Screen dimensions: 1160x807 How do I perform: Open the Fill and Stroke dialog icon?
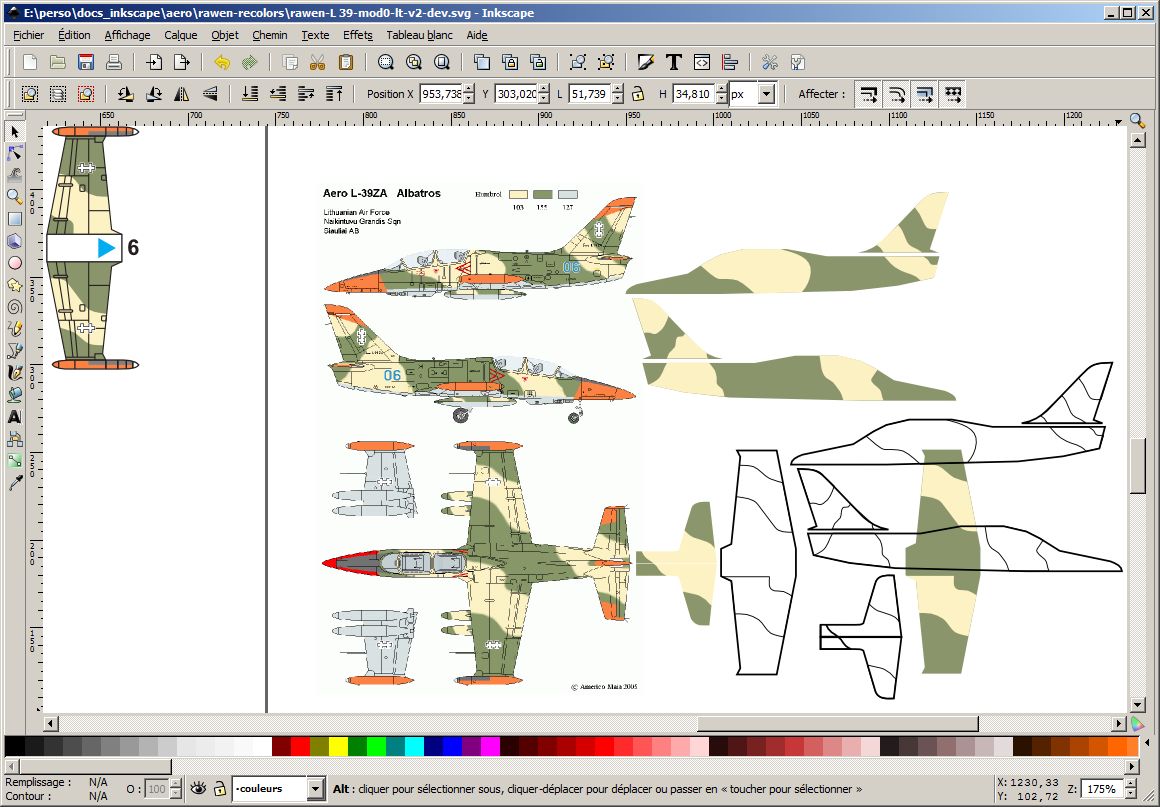coord(645,62)
